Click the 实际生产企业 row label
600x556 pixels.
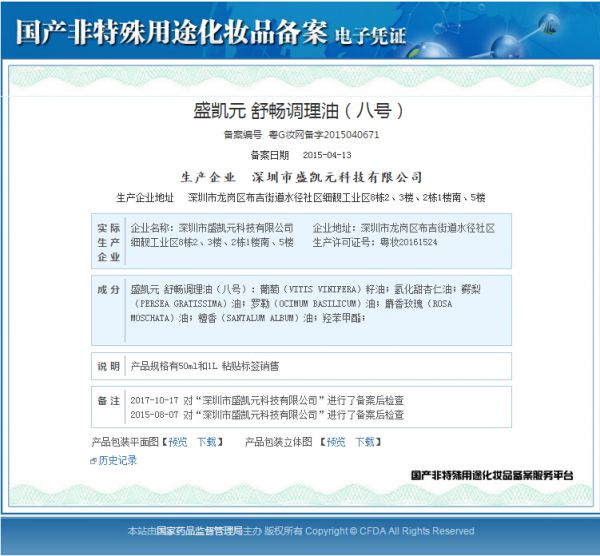(x=109, y=242)
